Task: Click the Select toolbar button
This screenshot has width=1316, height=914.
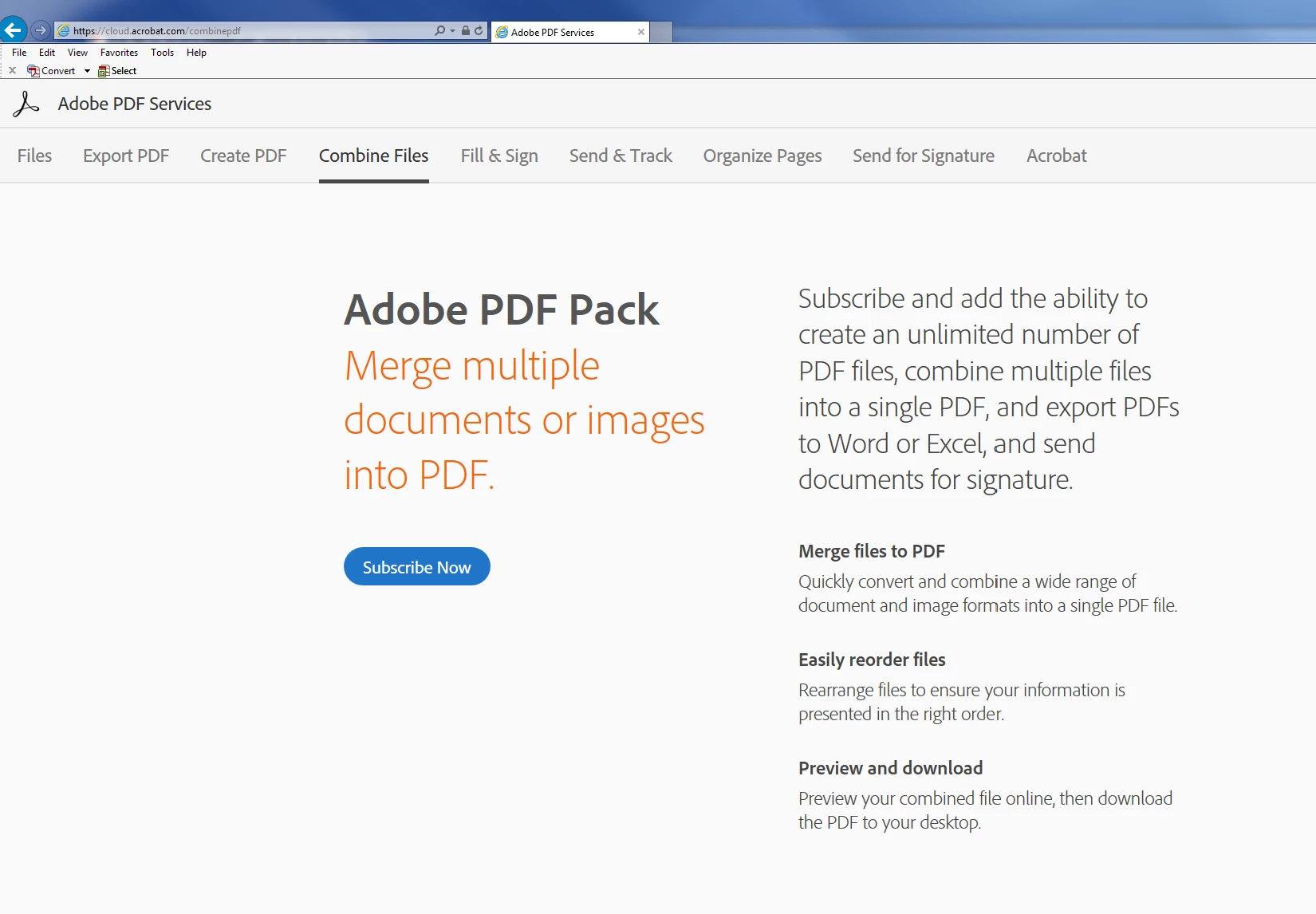Action: 117,71
